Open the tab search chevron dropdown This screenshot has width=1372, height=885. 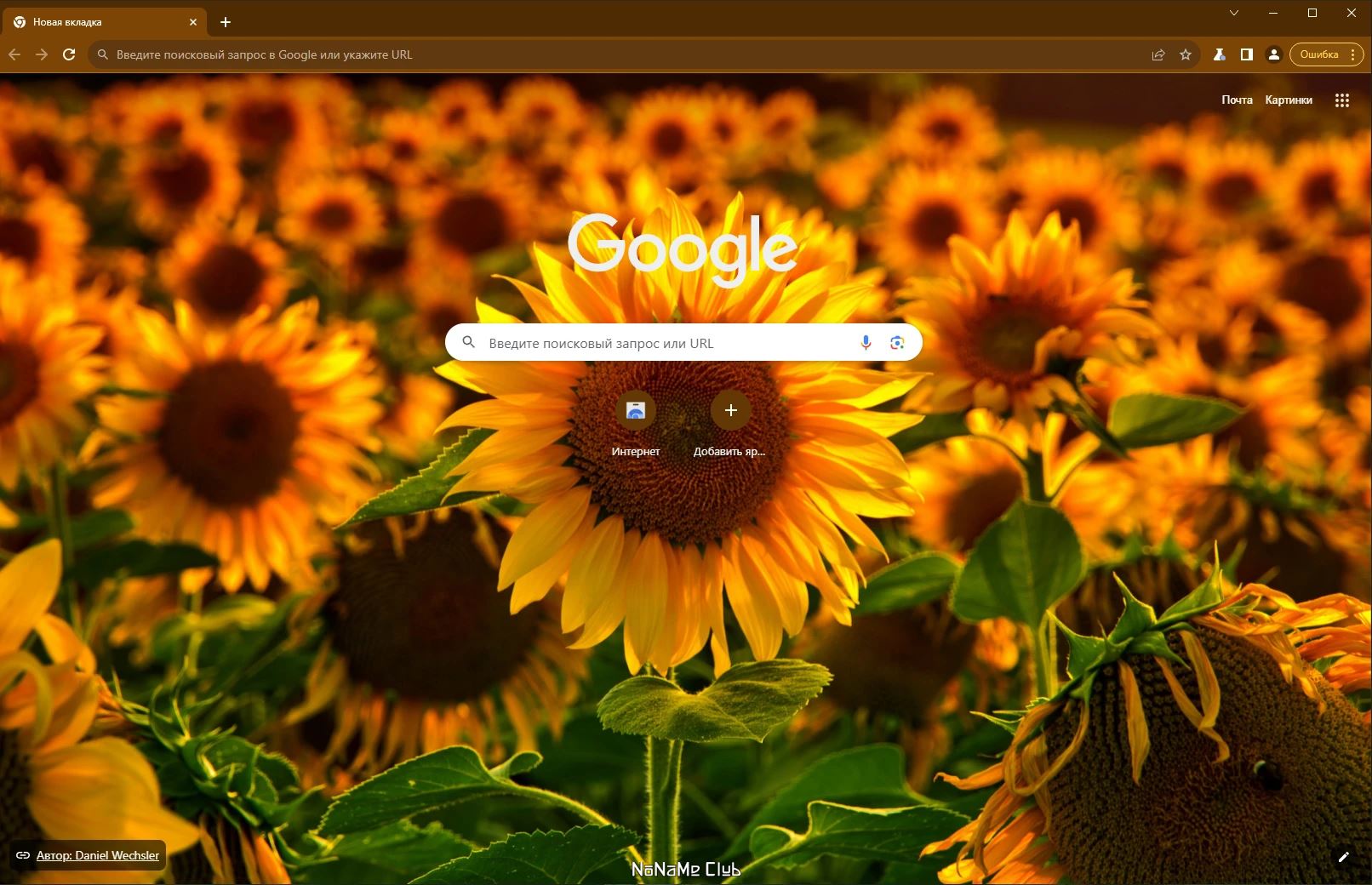(1235, 13)
